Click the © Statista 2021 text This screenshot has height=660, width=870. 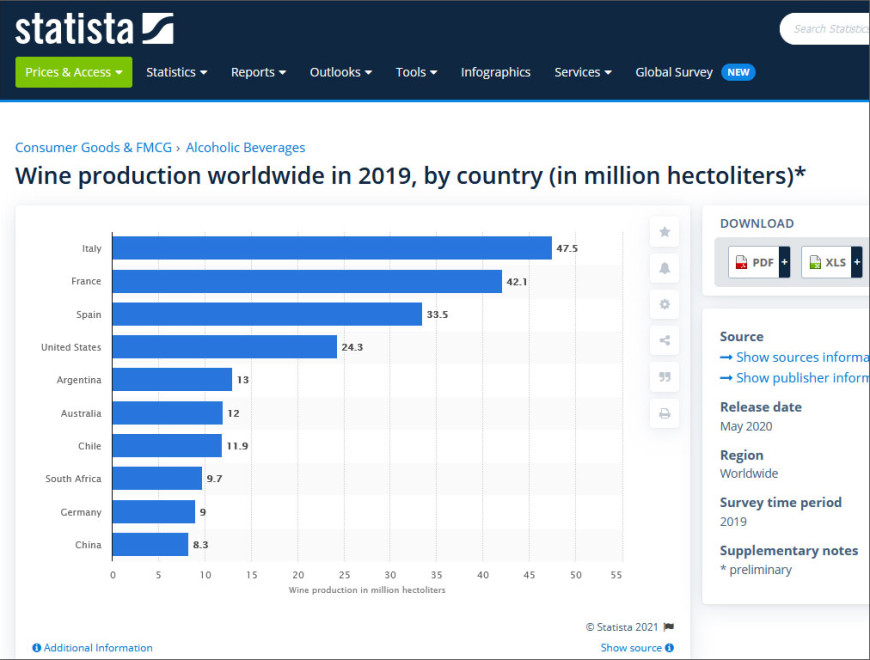point(621,627)
